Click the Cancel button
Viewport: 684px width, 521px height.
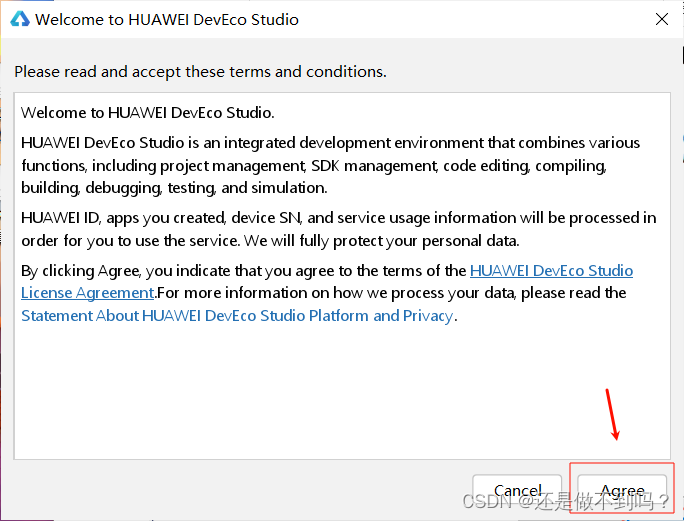517,491
